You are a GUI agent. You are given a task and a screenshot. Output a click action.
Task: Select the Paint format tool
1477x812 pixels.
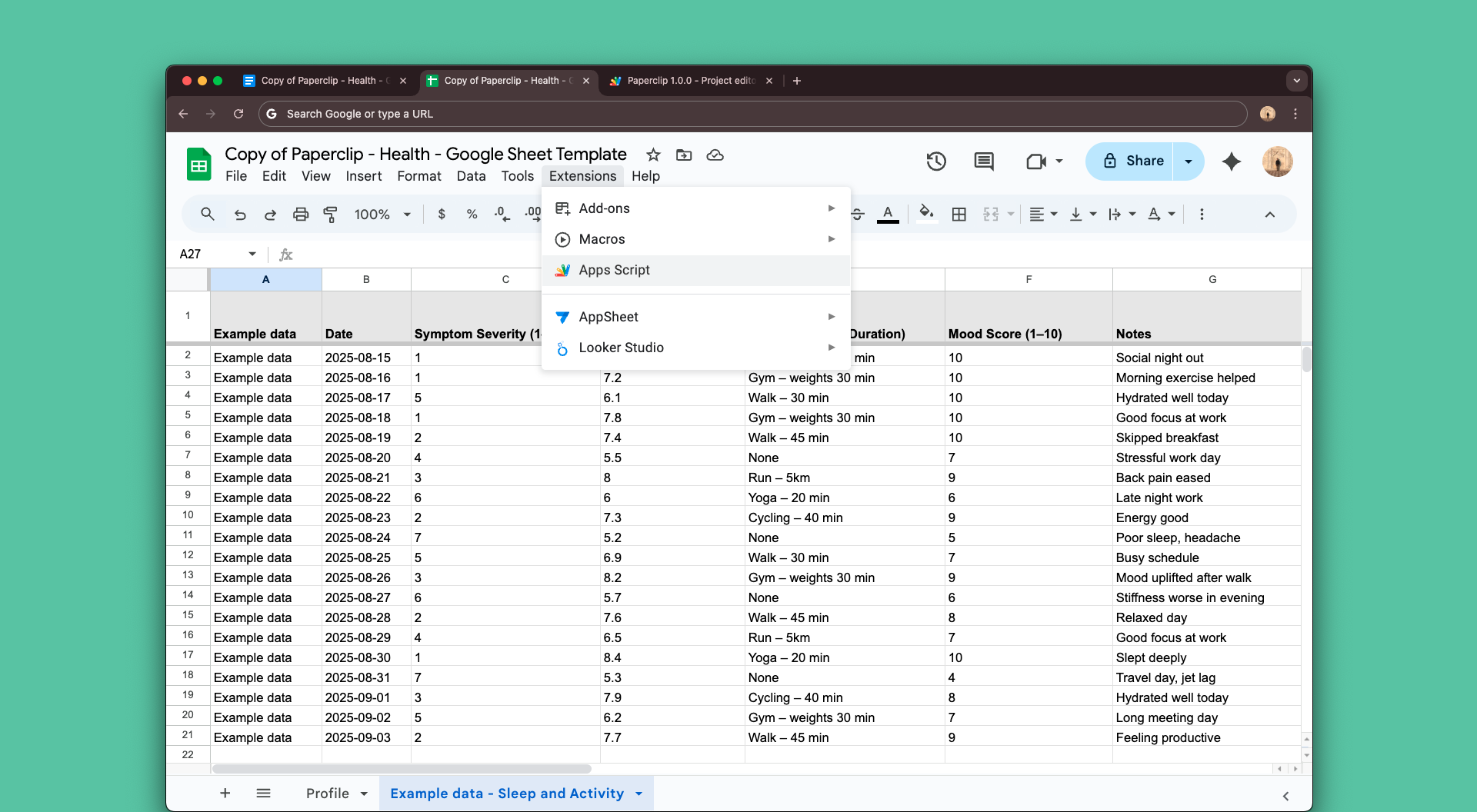click(331, 214)
